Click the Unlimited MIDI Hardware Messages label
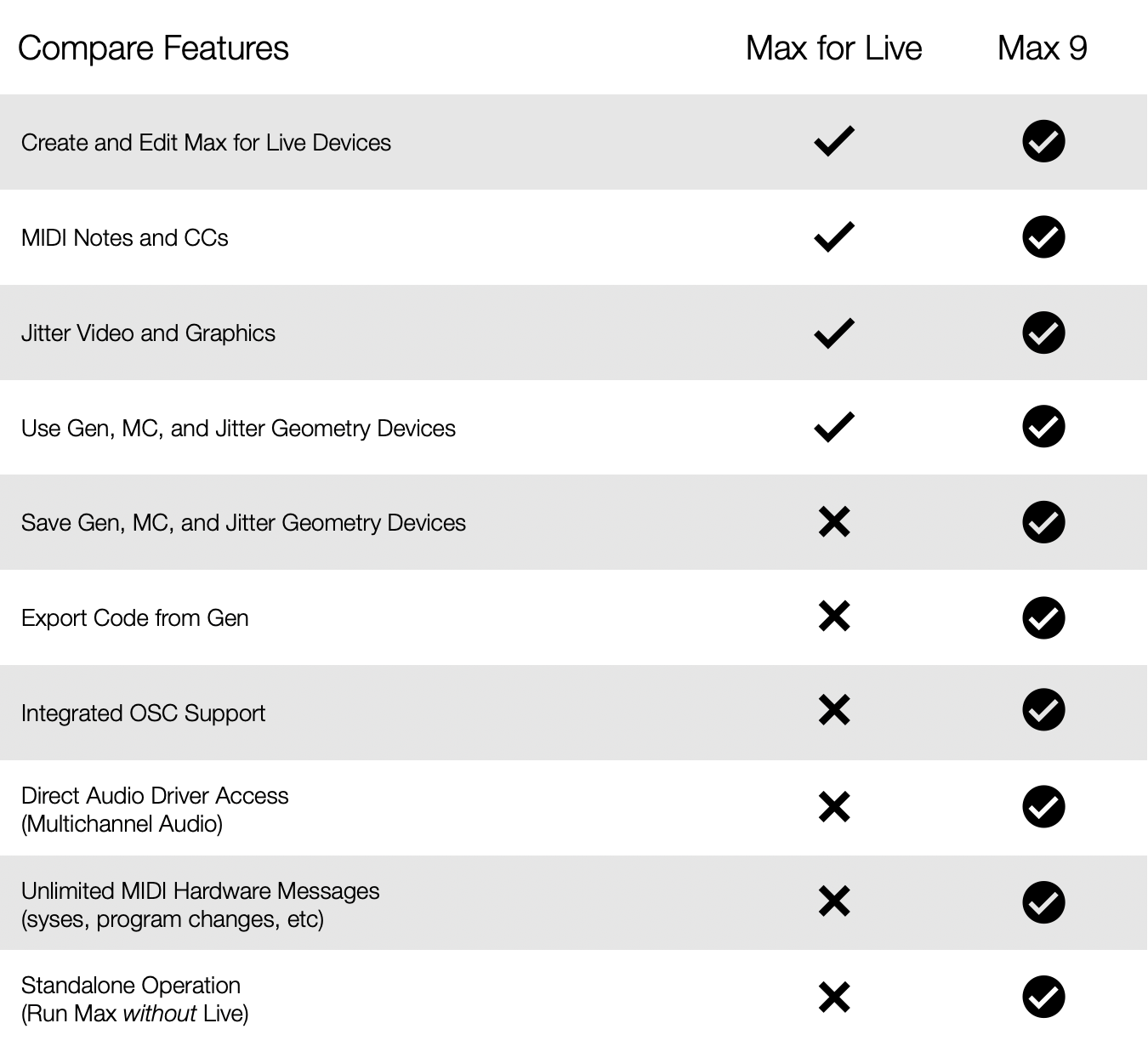 [200, 891]
